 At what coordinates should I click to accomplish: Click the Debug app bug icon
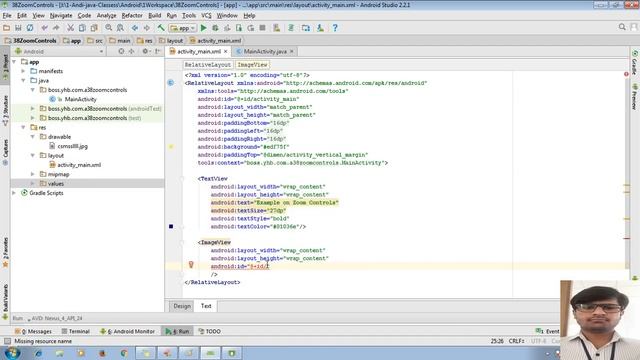[x=215, y=28]
